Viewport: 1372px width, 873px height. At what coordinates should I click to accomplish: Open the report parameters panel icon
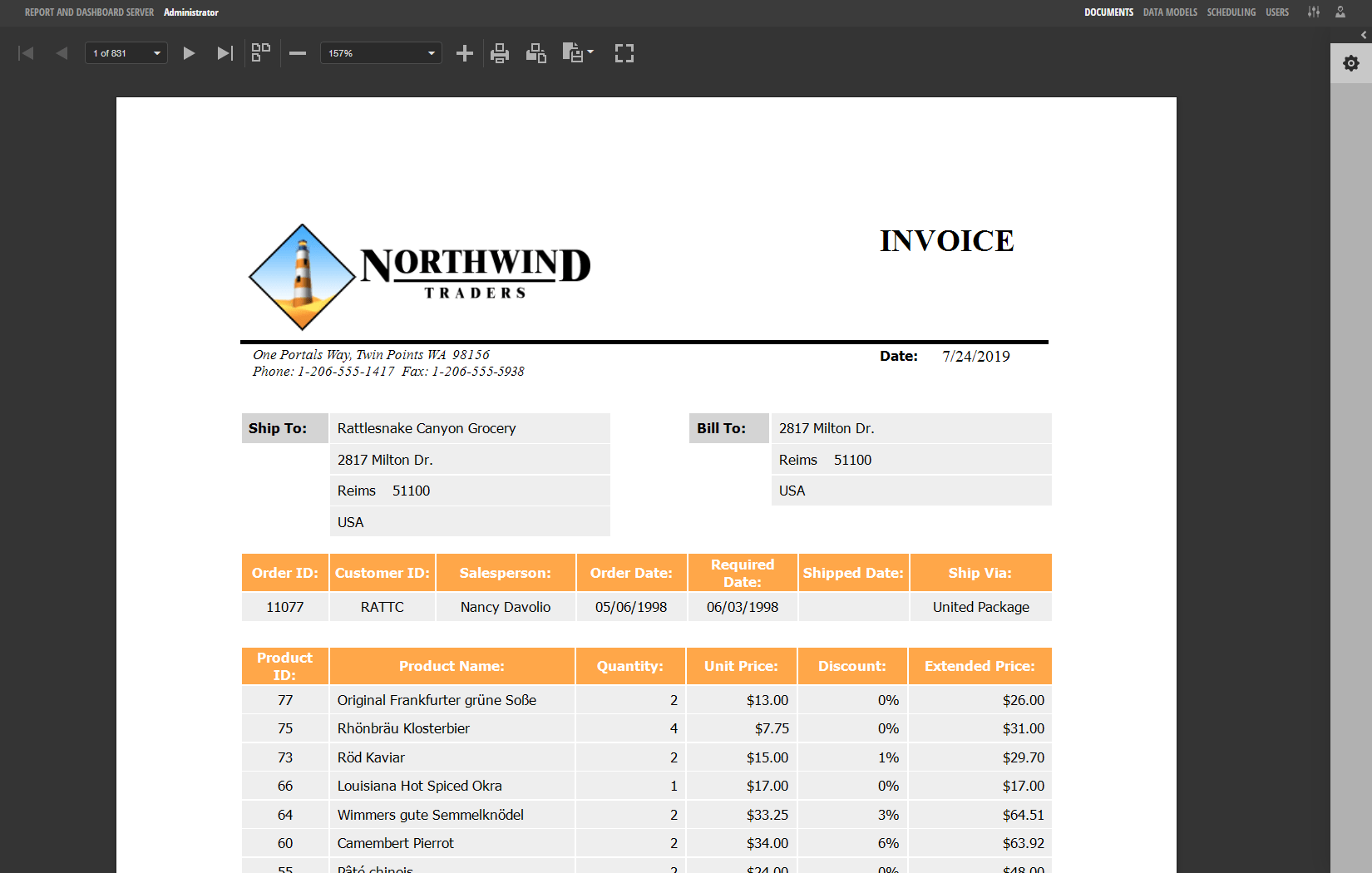(1314, 12)
